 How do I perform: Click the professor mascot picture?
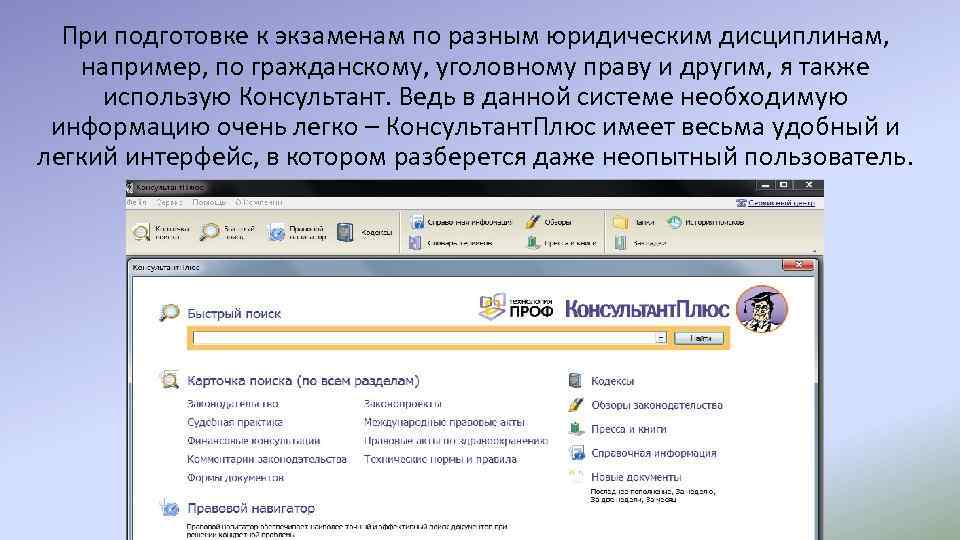pos(762,309)
